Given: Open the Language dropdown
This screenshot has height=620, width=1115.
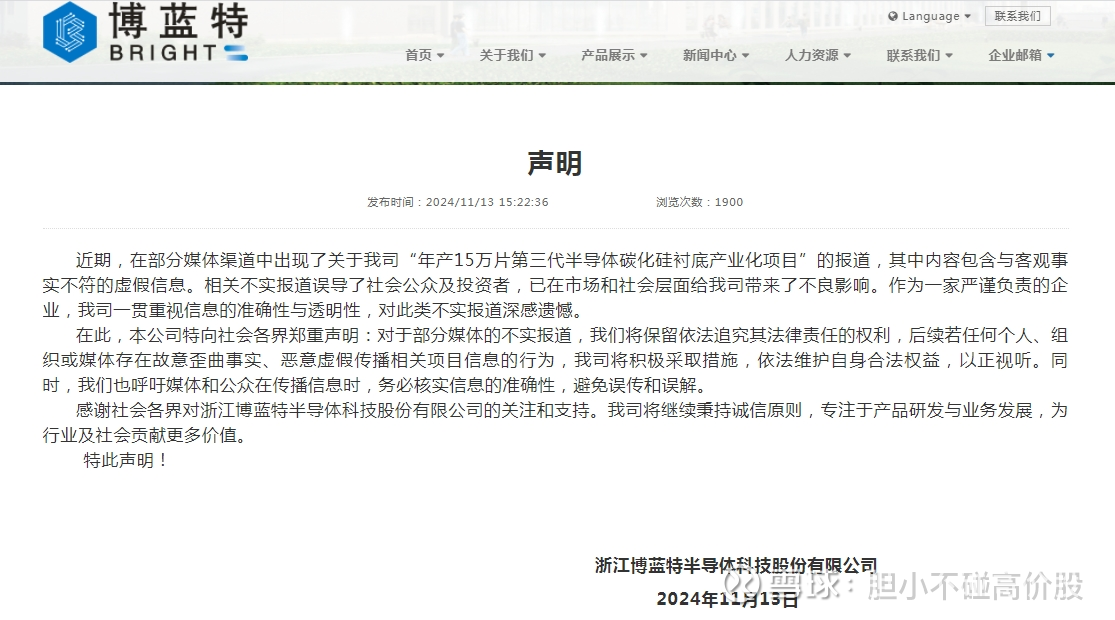Looking at the screenshot, I should point(929,16).
